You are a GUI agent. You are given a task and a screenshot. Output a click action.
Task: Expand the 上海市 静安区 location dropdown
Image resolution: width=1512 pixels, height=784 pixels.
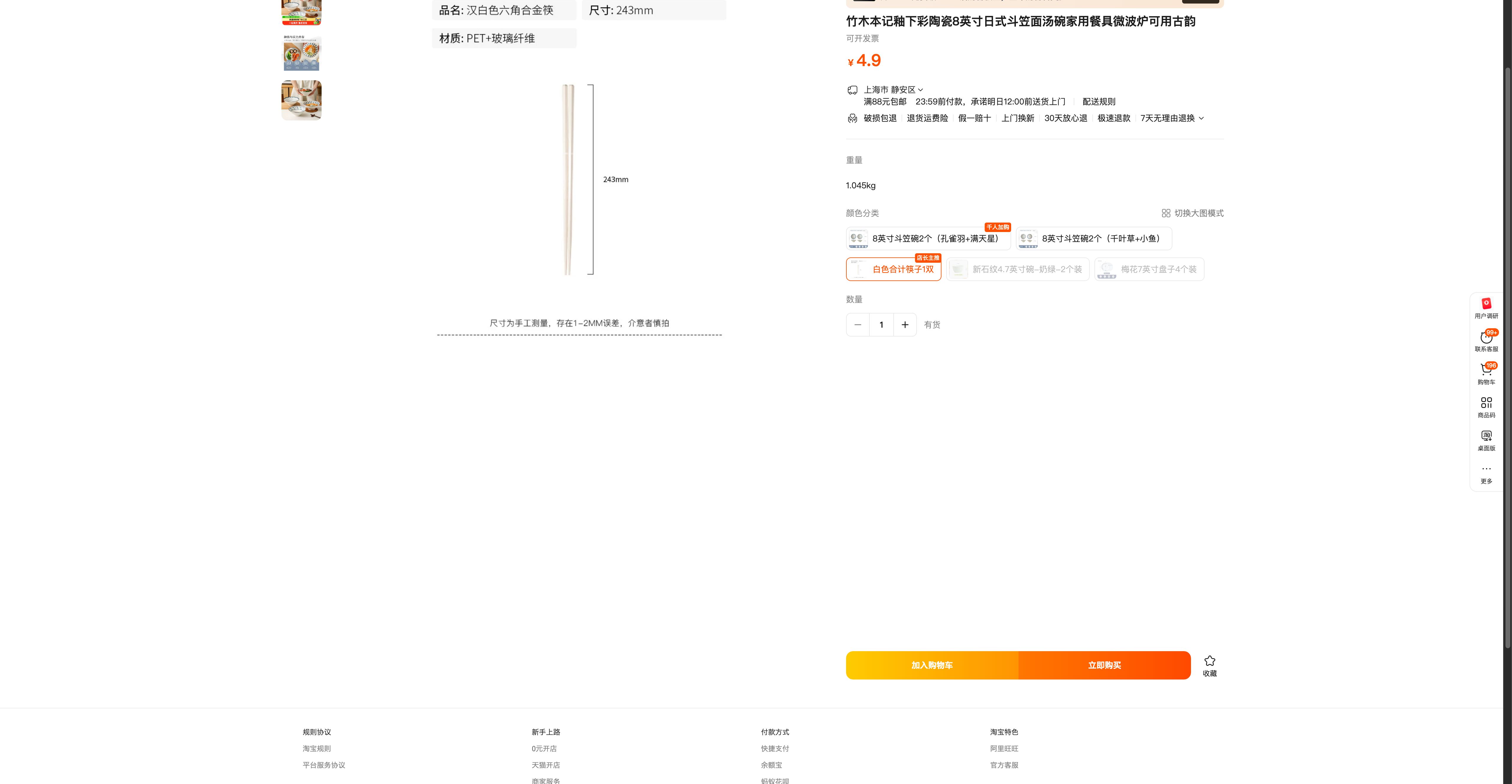893,90
